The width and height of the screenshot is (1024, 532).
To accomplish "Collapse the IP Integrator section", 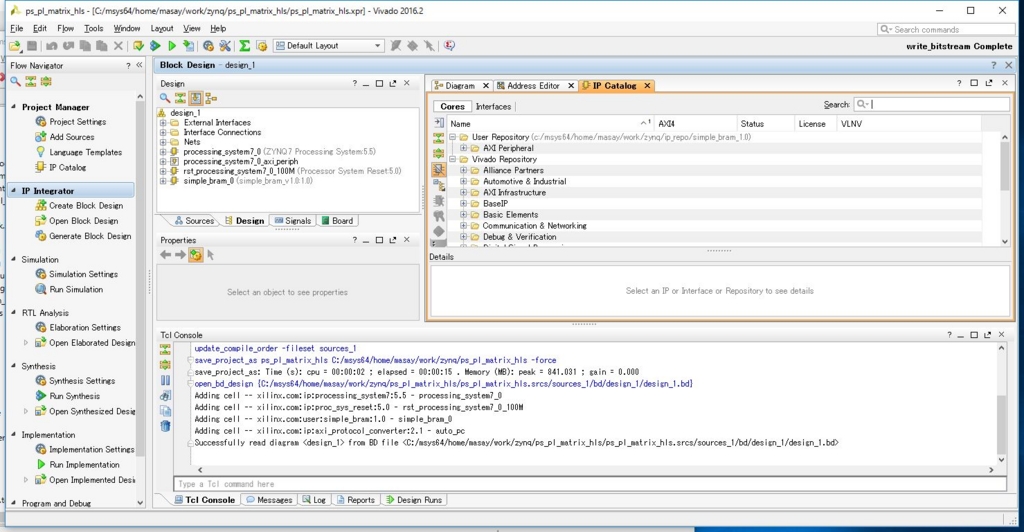I will tap(14, 191).
